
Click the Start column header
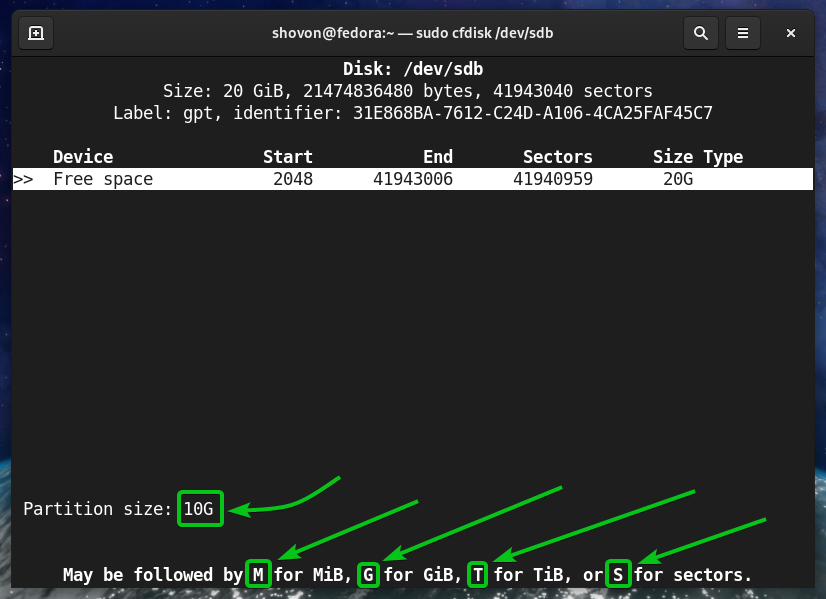[288, 157]
